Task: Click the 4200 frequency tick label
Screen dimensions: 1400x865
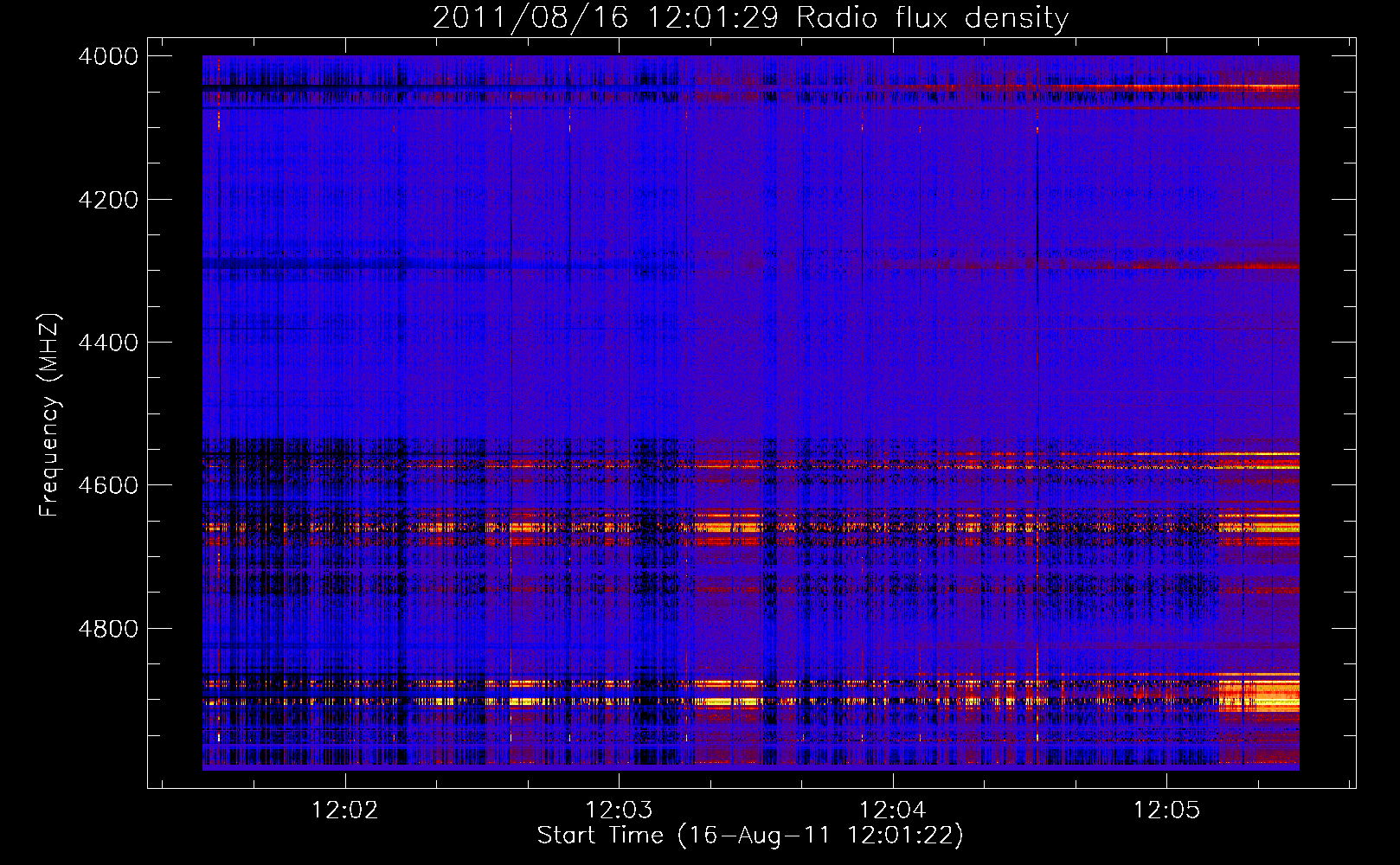Action: click(108, 200)
